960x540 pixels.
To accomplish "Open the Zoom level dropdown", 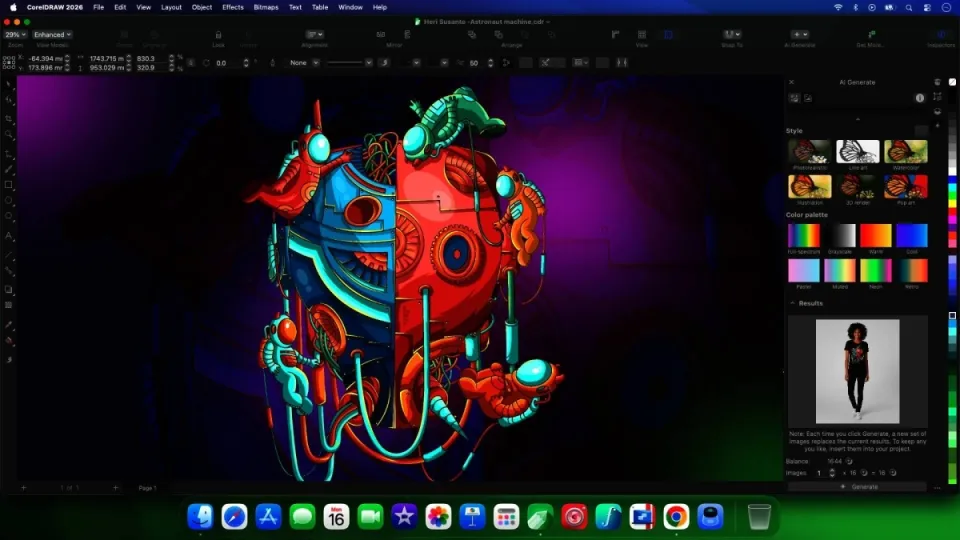I will pos(15,35).
